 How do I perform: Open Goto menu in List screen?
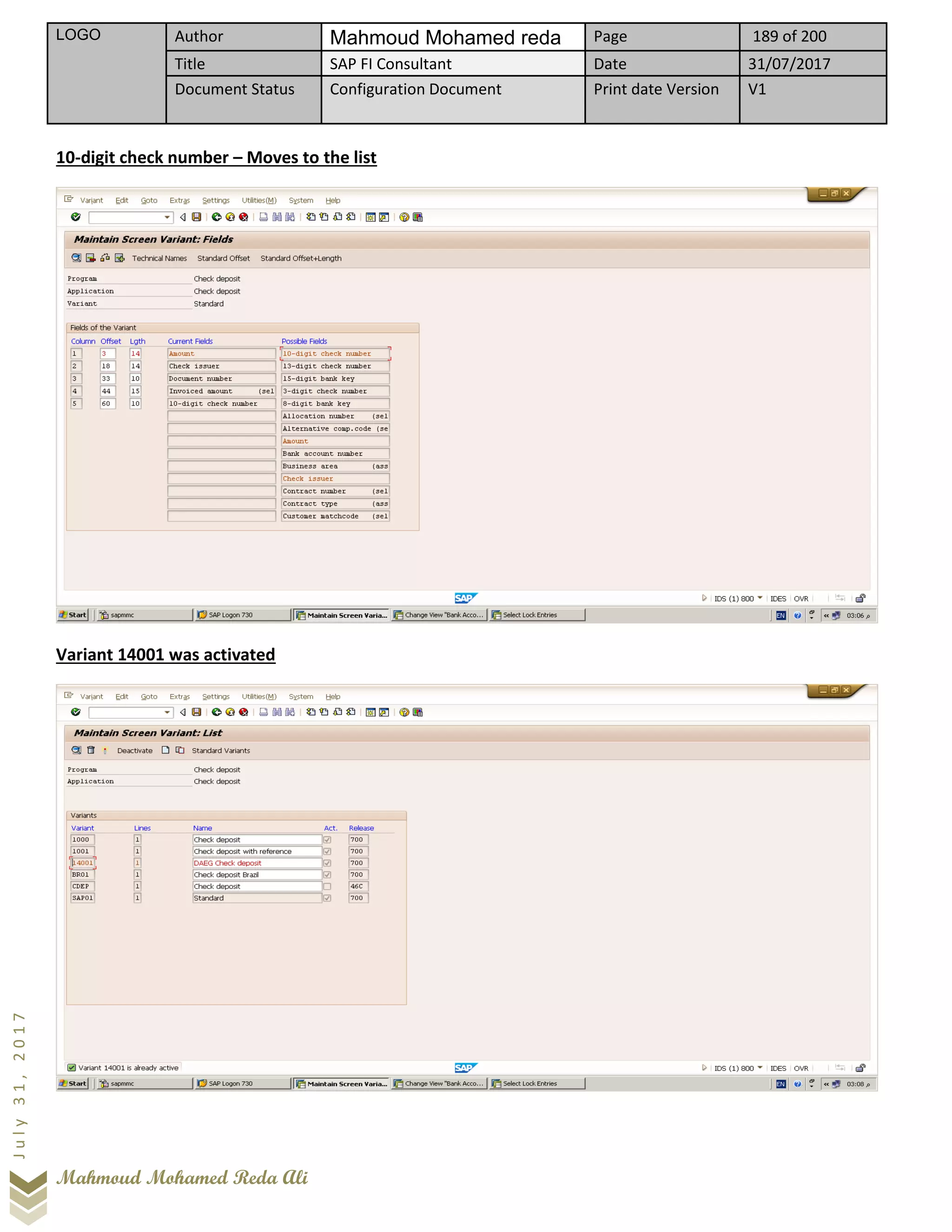coord(149,697)
